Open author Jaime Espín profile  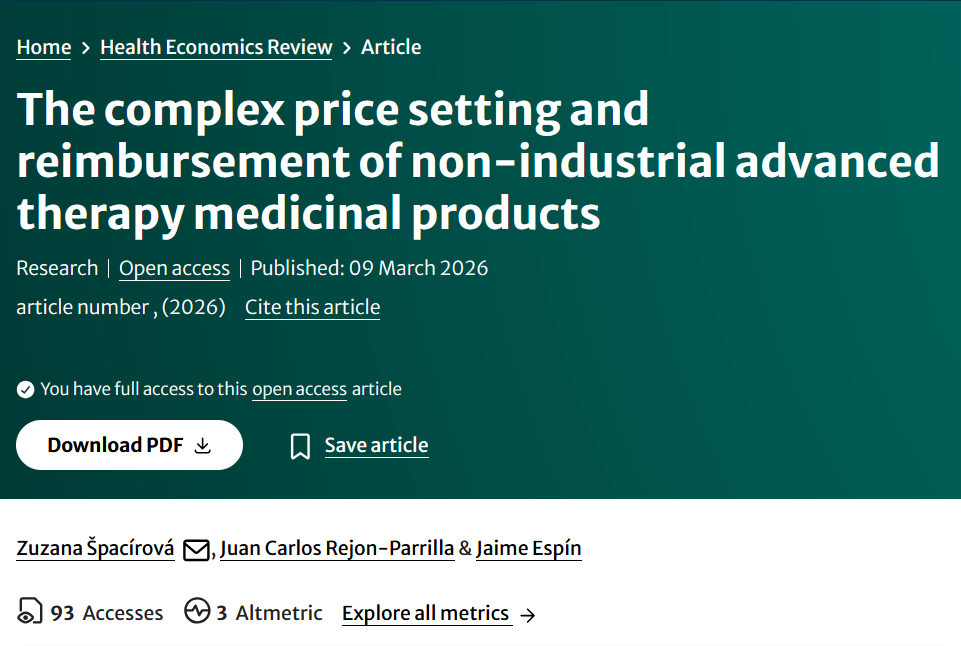tap(528, 548)
